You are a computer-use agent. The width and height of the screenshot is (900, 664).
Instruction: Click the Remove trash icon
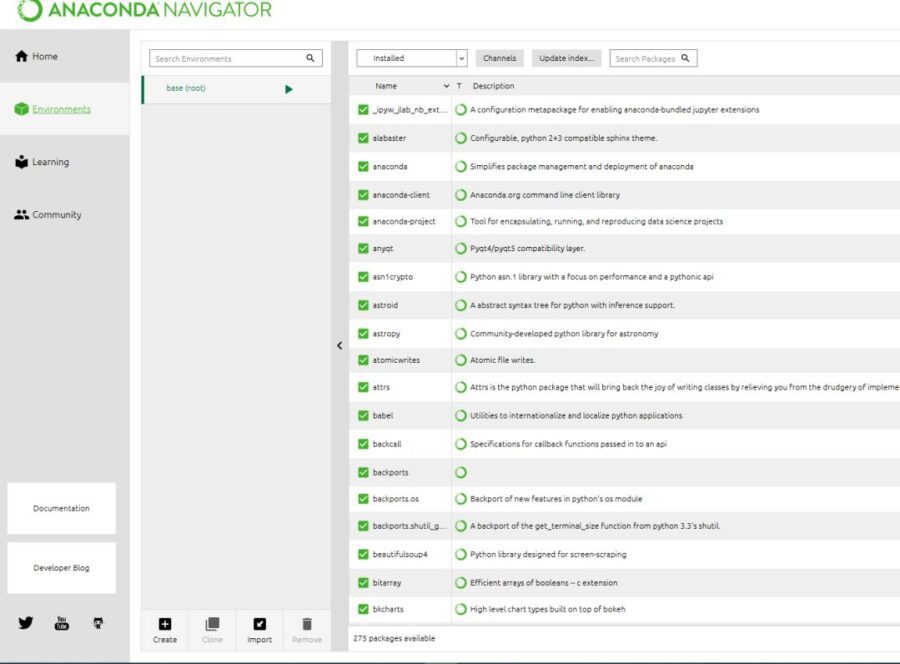[x=307, y=624]
